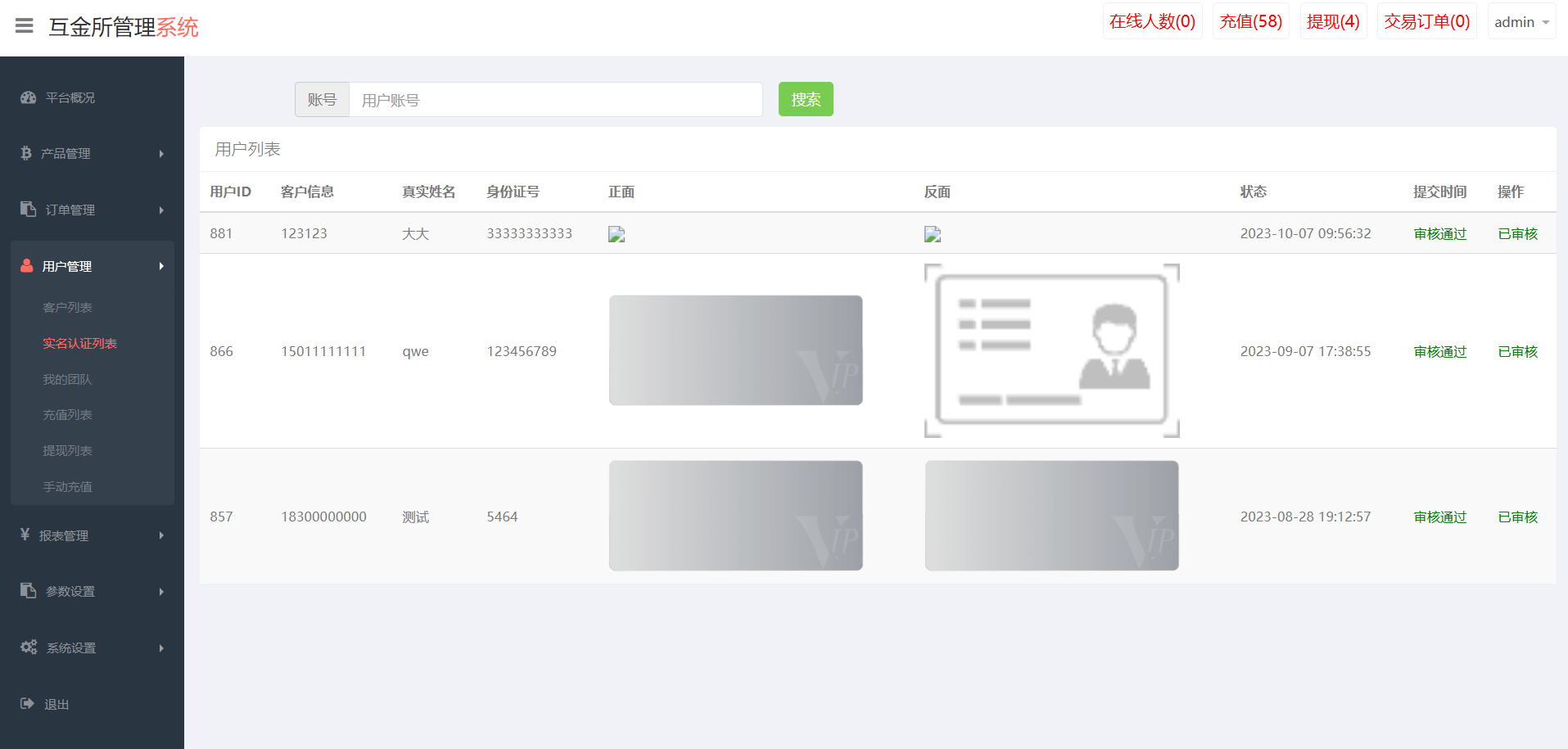Click the user icon beside 用户管理
The image size is (1568, 749).
click(x=27, y=266)
